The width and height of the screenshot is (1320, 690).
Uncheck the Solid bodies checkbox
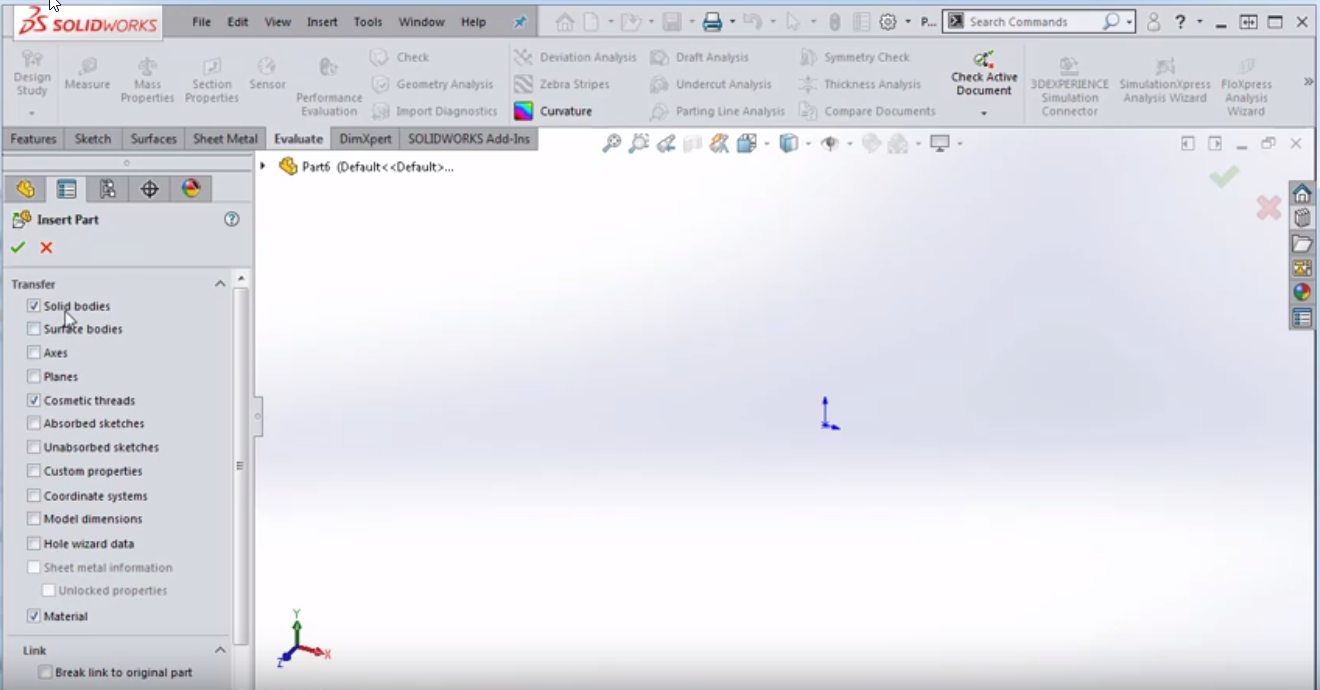pos(34,306)
